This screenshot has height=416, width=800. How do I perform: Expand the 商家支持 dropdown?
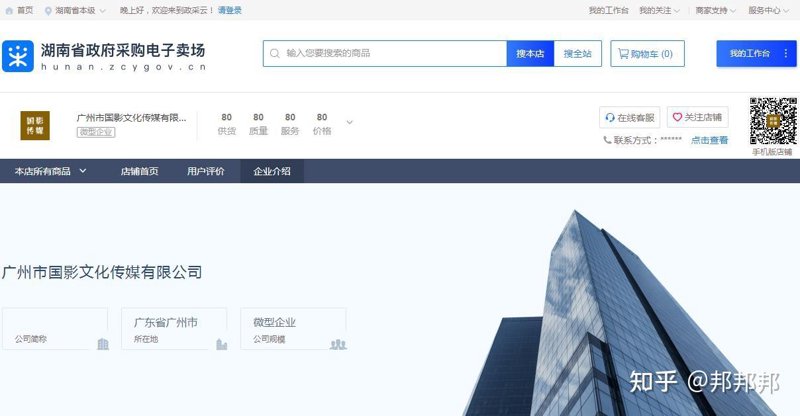(716, 10)
